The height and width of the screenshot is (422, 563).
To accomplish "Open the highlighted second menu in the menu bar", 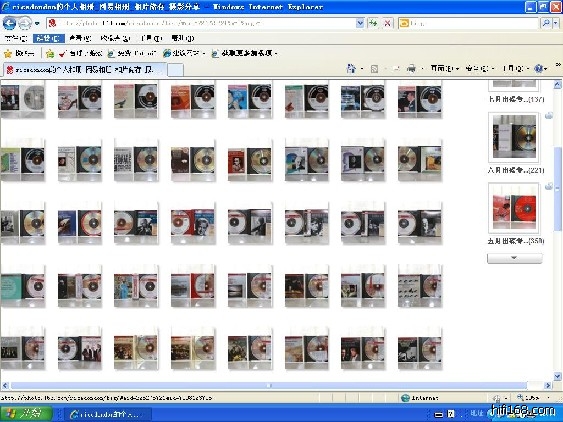I will click(48, 38).
